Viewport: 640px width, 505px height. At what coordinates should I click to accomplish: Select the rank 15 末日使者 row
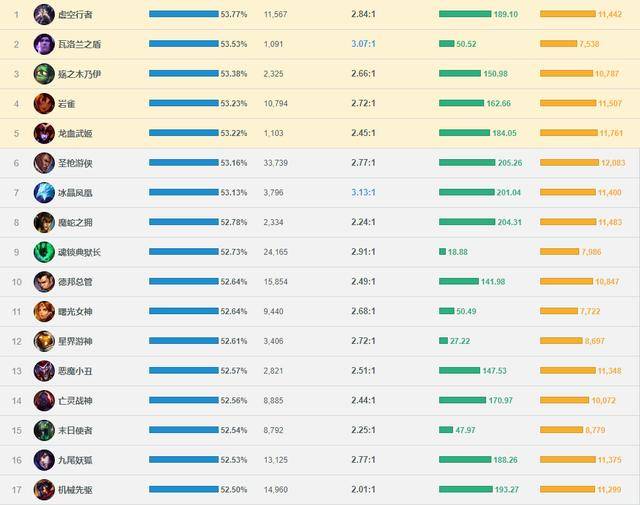pos(319,430)
